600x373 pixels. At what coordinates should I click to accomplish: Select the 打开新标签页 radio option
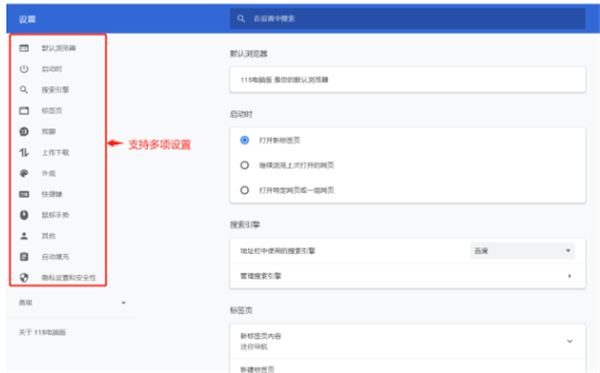click(x=245, y=140)
